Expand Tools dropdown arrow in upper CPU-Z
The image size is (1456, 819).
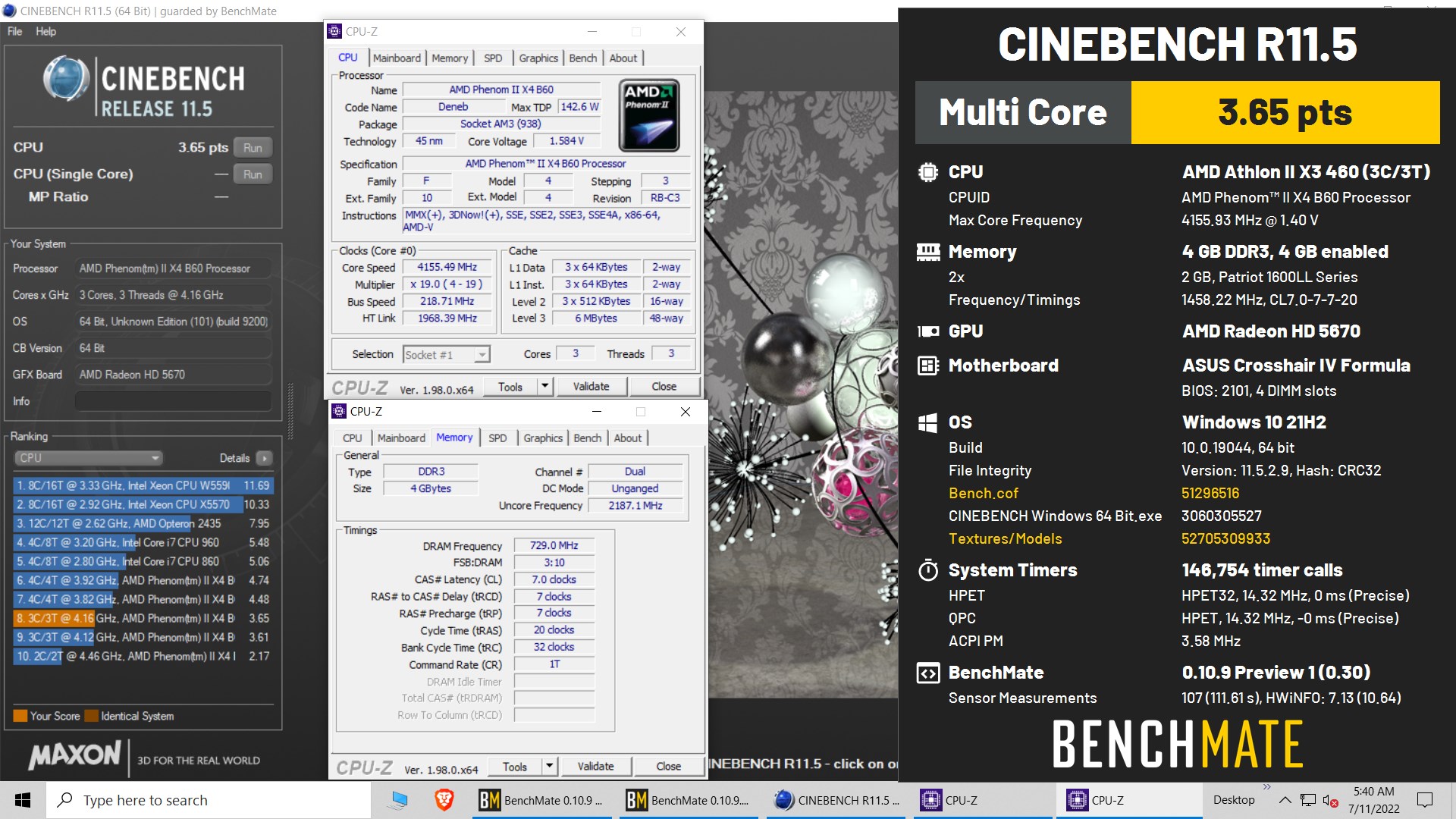544,387
